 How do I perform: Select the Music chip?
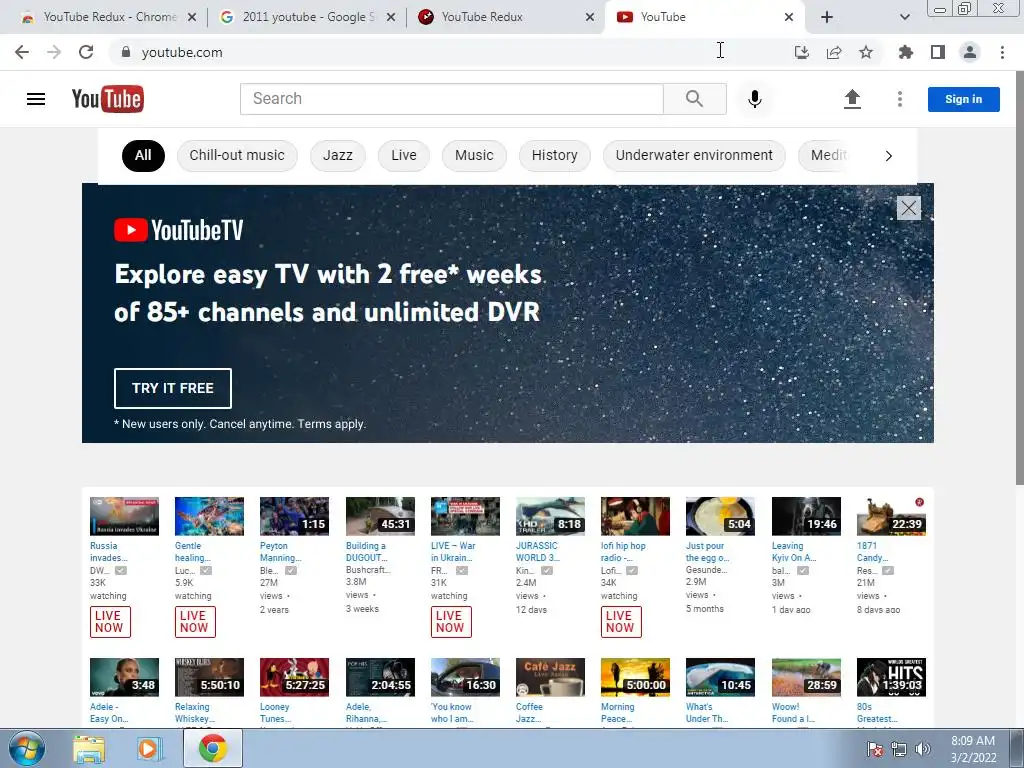pos(474,155)
